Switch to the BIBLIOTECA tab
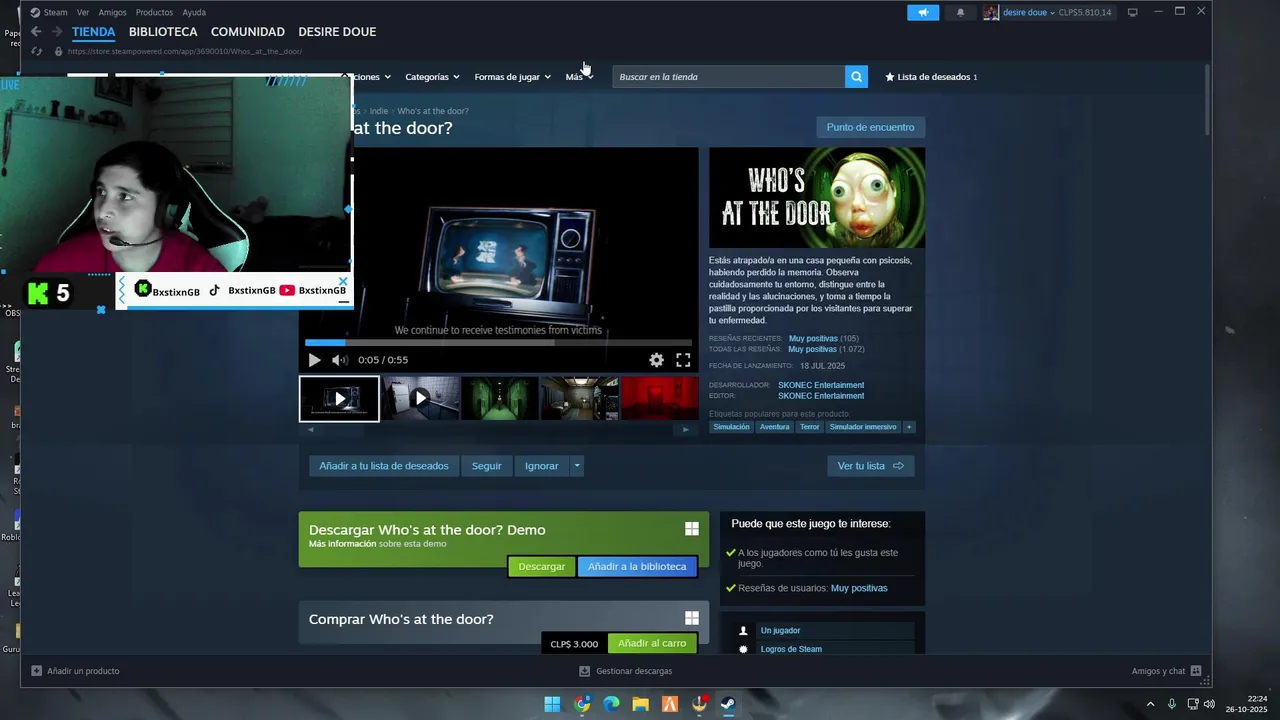 pos(163,32)
